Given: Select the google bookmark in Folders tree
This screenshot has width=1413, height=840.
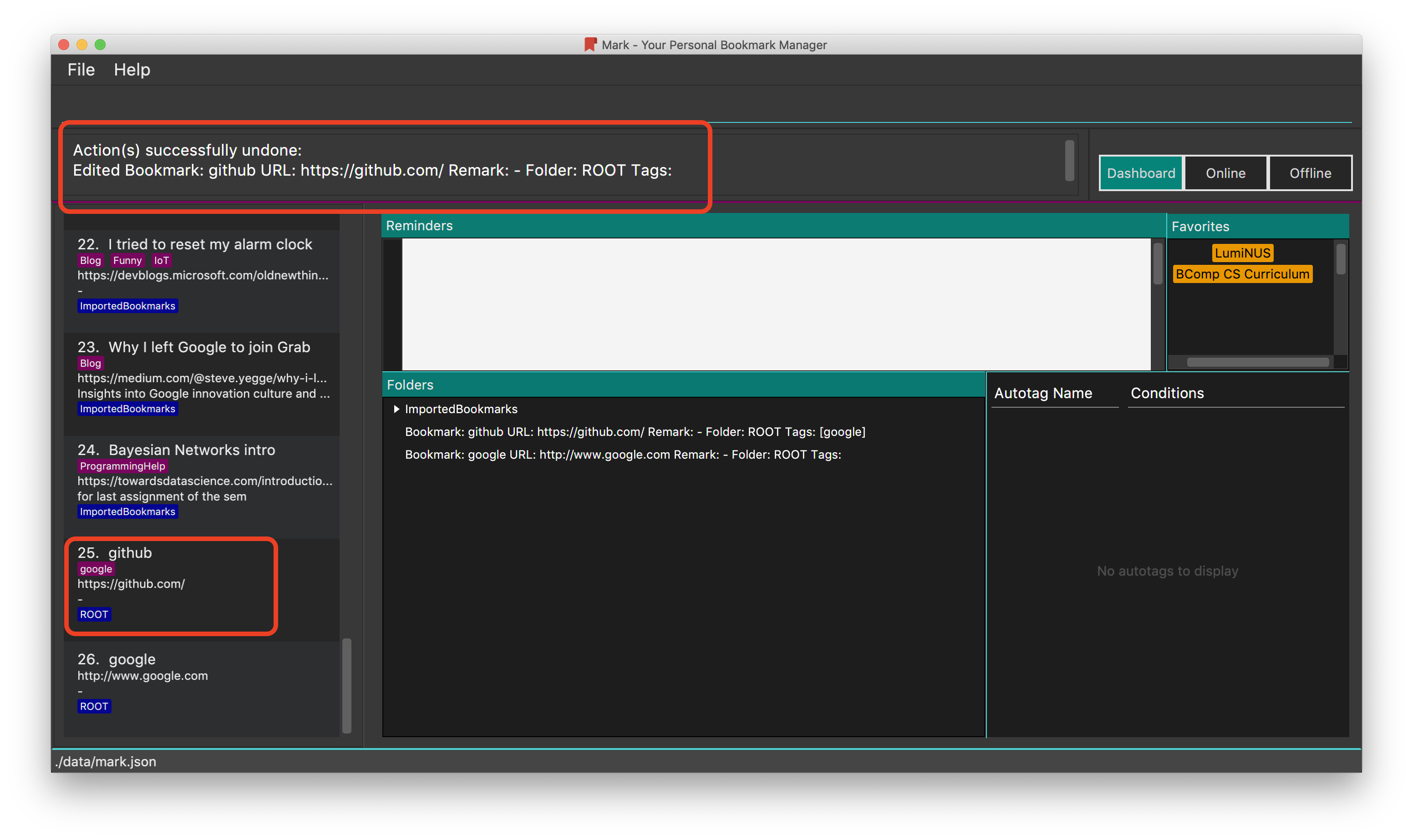Looking at the screenshot, I should click(x=623, y=454).
